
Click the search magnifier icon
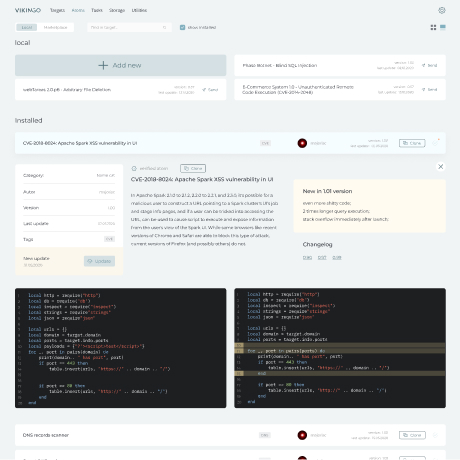point(164,27)
